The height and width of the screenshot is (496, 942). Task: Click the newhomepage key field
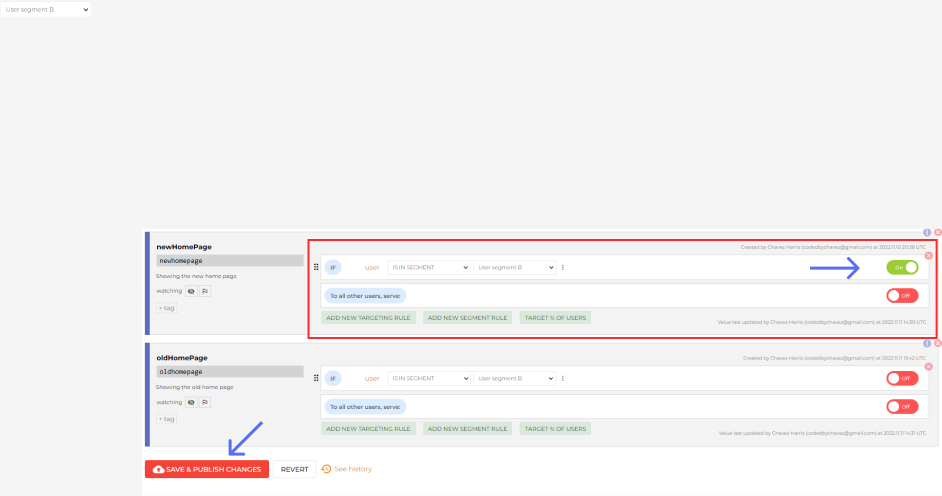click(230, 261)
